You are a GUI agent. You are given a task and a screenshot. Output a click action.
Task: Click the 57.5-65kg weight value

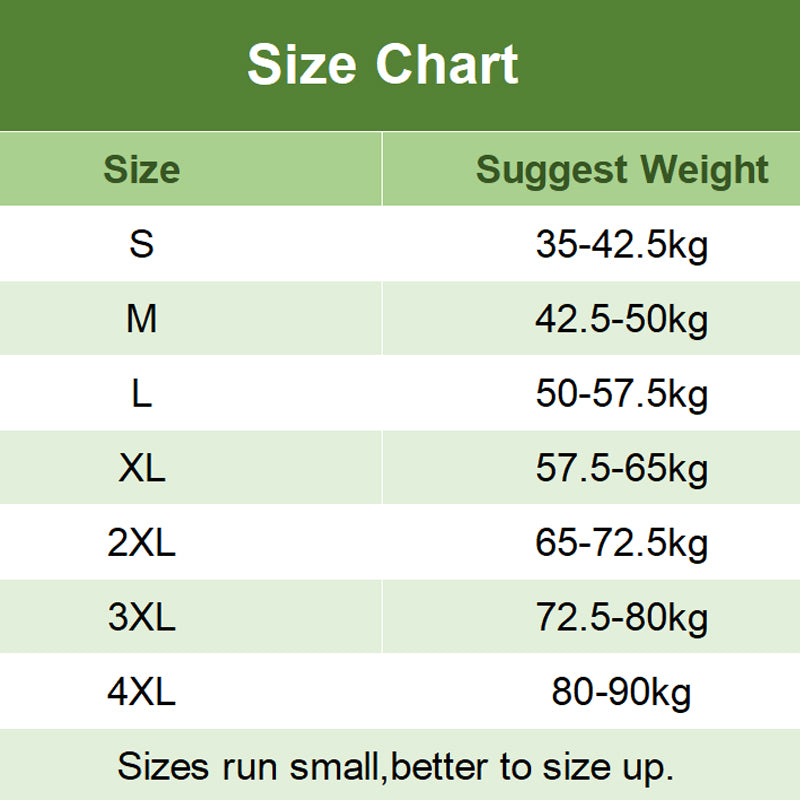621,469
